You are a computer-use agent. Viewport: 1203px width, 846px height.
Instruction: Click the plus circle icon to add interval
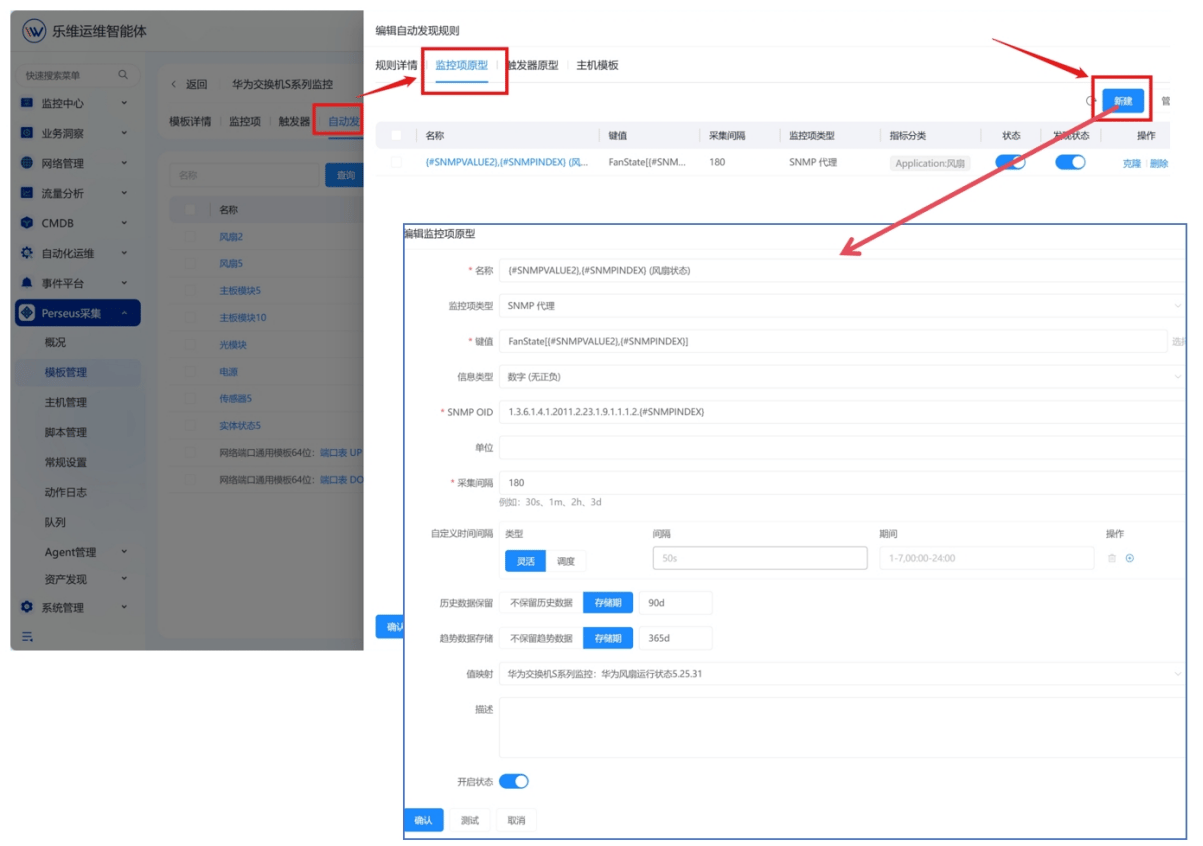coord(1130,558)
